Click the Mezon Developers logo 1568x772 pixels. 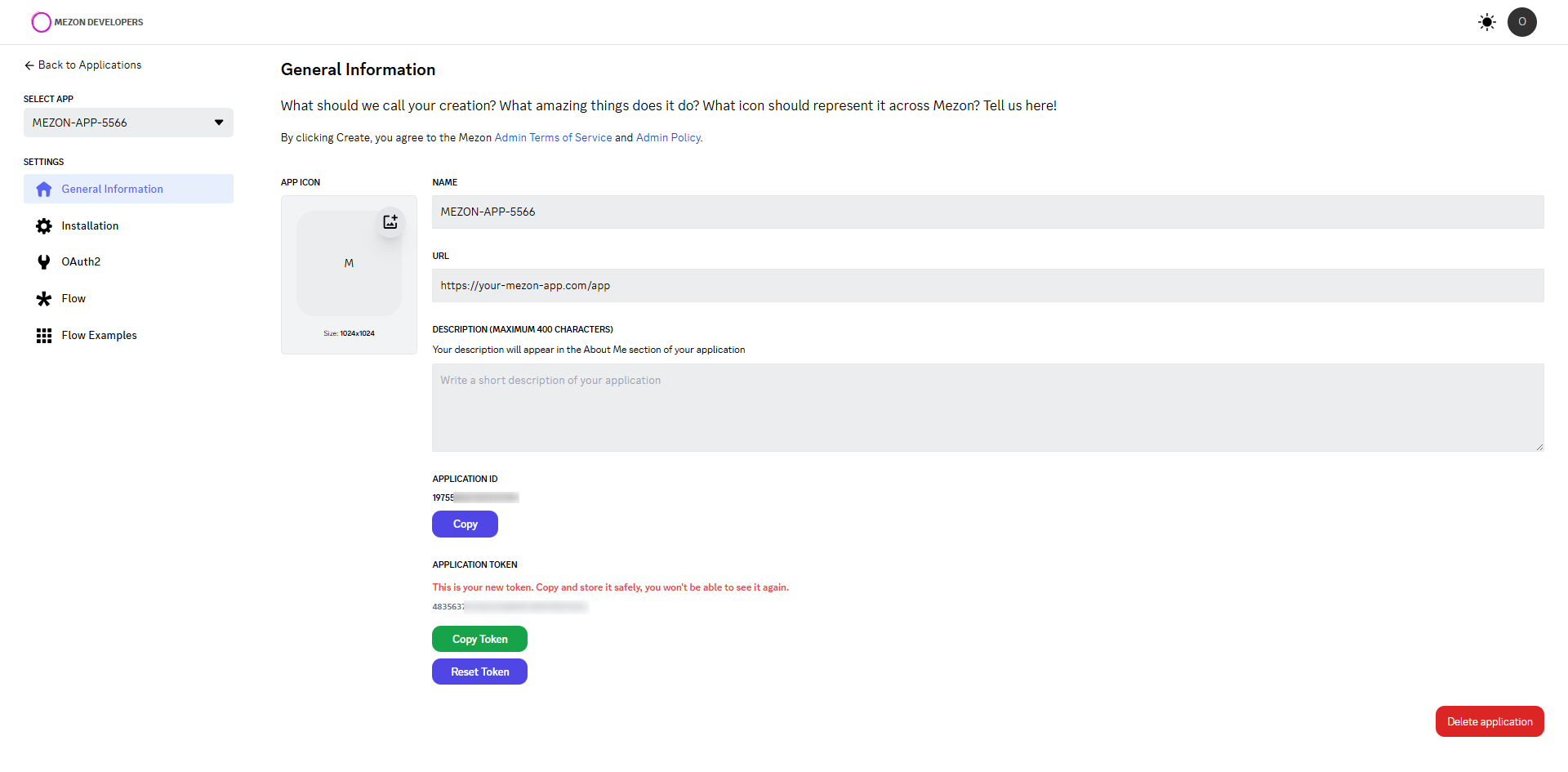click(x=87, y=22)
